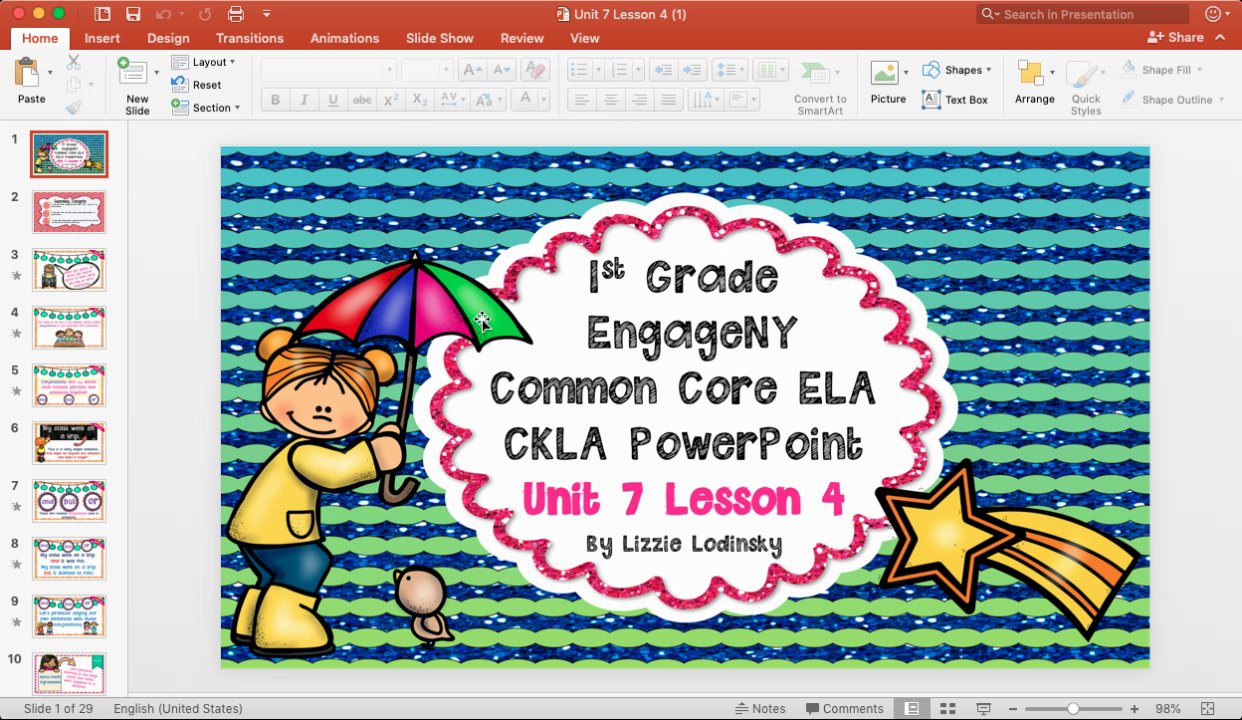This screenshot has height=720, width=1242.
Task: Open Comments from status bar
Action: click(845, 709)
